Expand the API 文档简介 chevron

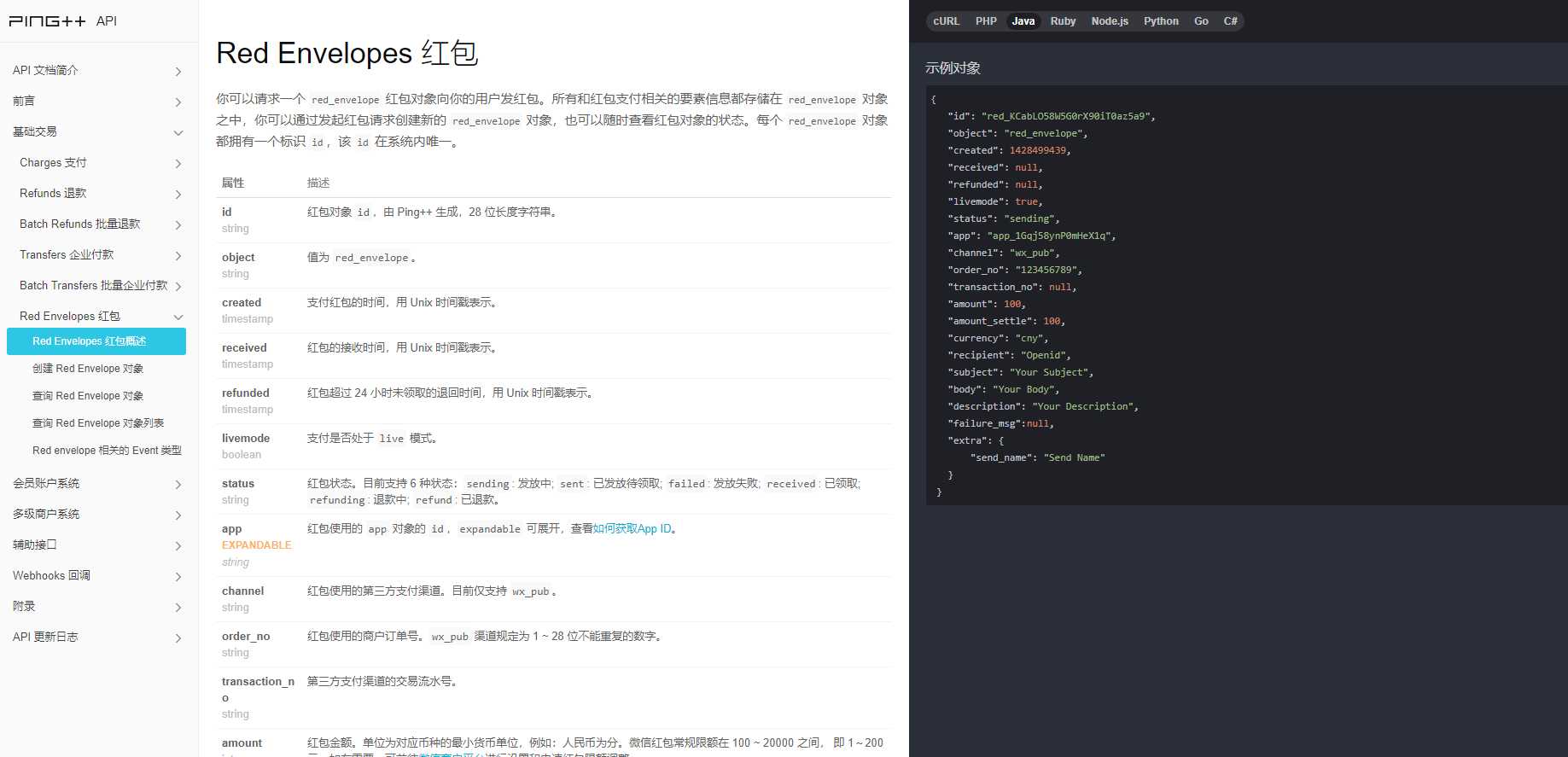pyautogui.click(x=178, y=72)
